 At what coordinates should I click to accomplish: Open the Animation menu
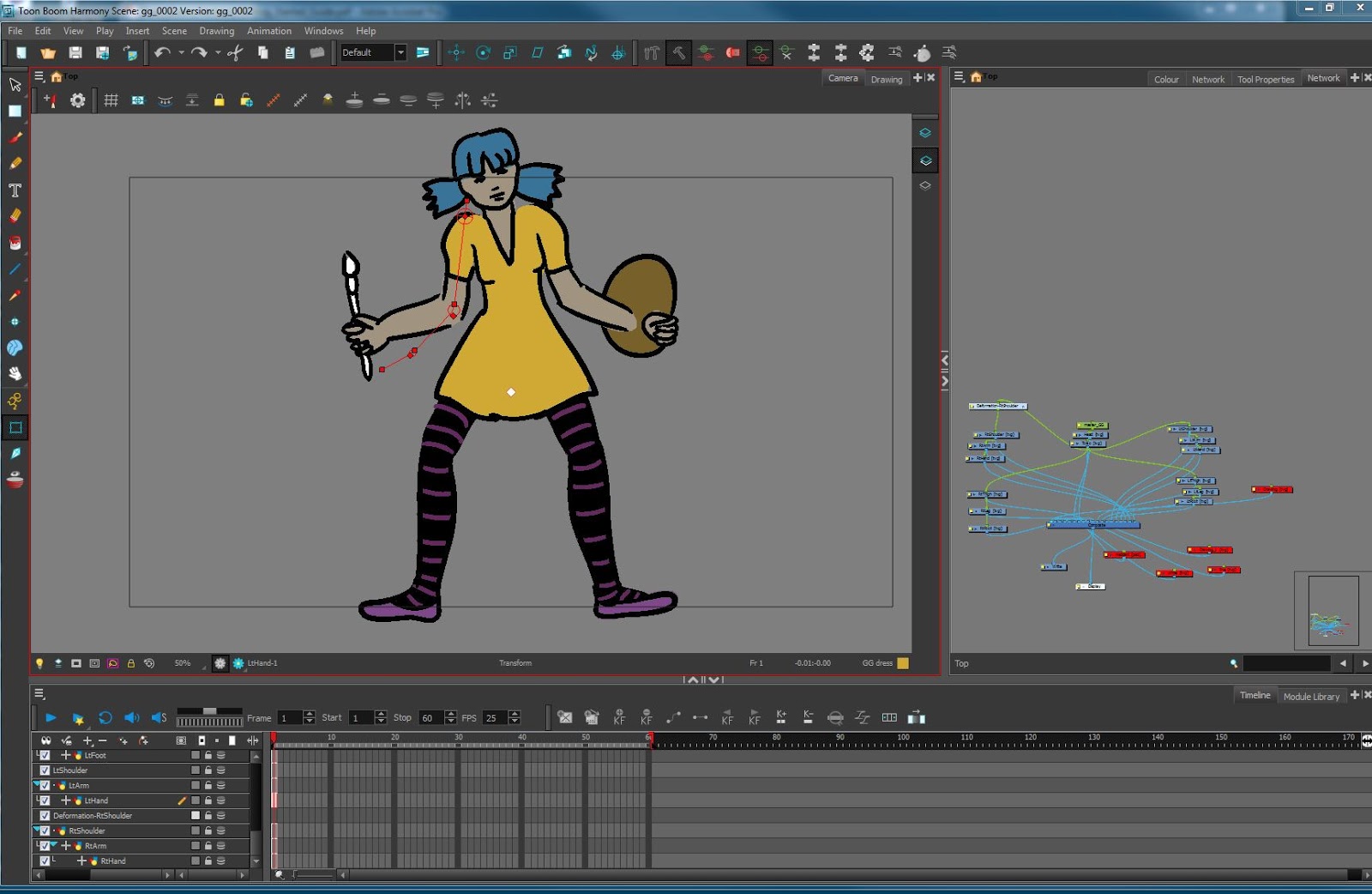coord(268,31)
